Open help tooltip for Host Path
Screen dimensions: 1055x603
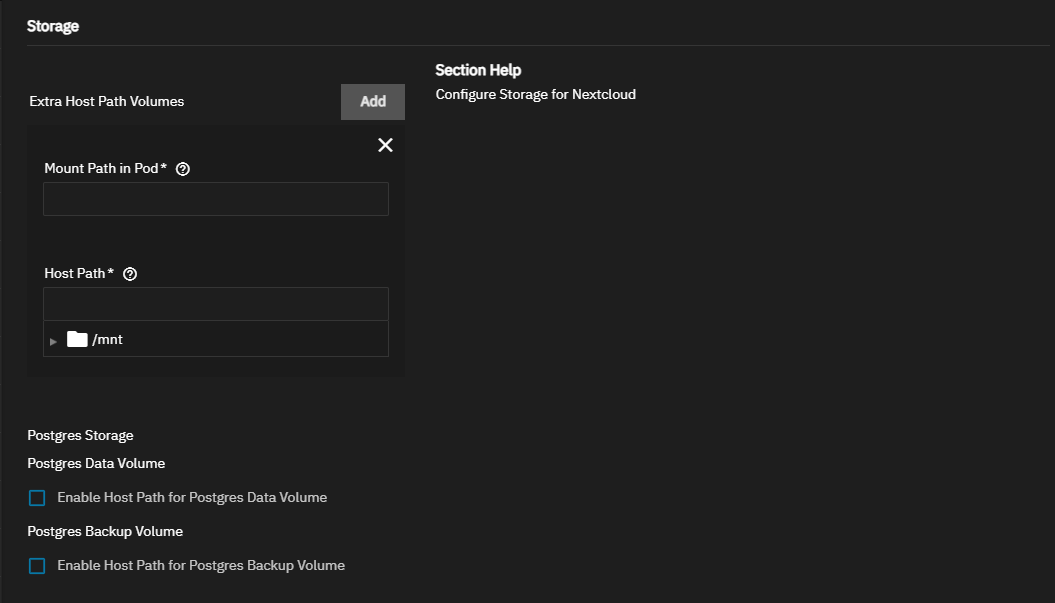(129, 274)
